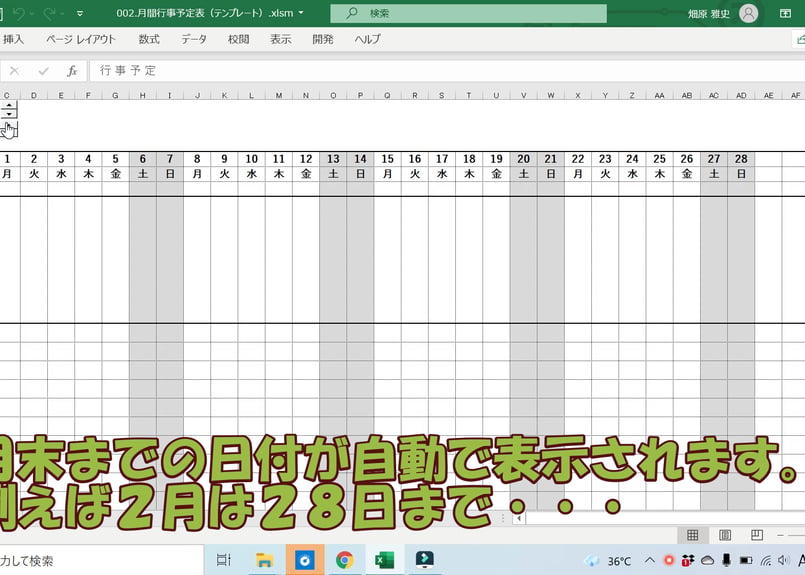Viewport: 805px width, 575px height.
Task: Select column header AD
Action: [x=741, y=95]
